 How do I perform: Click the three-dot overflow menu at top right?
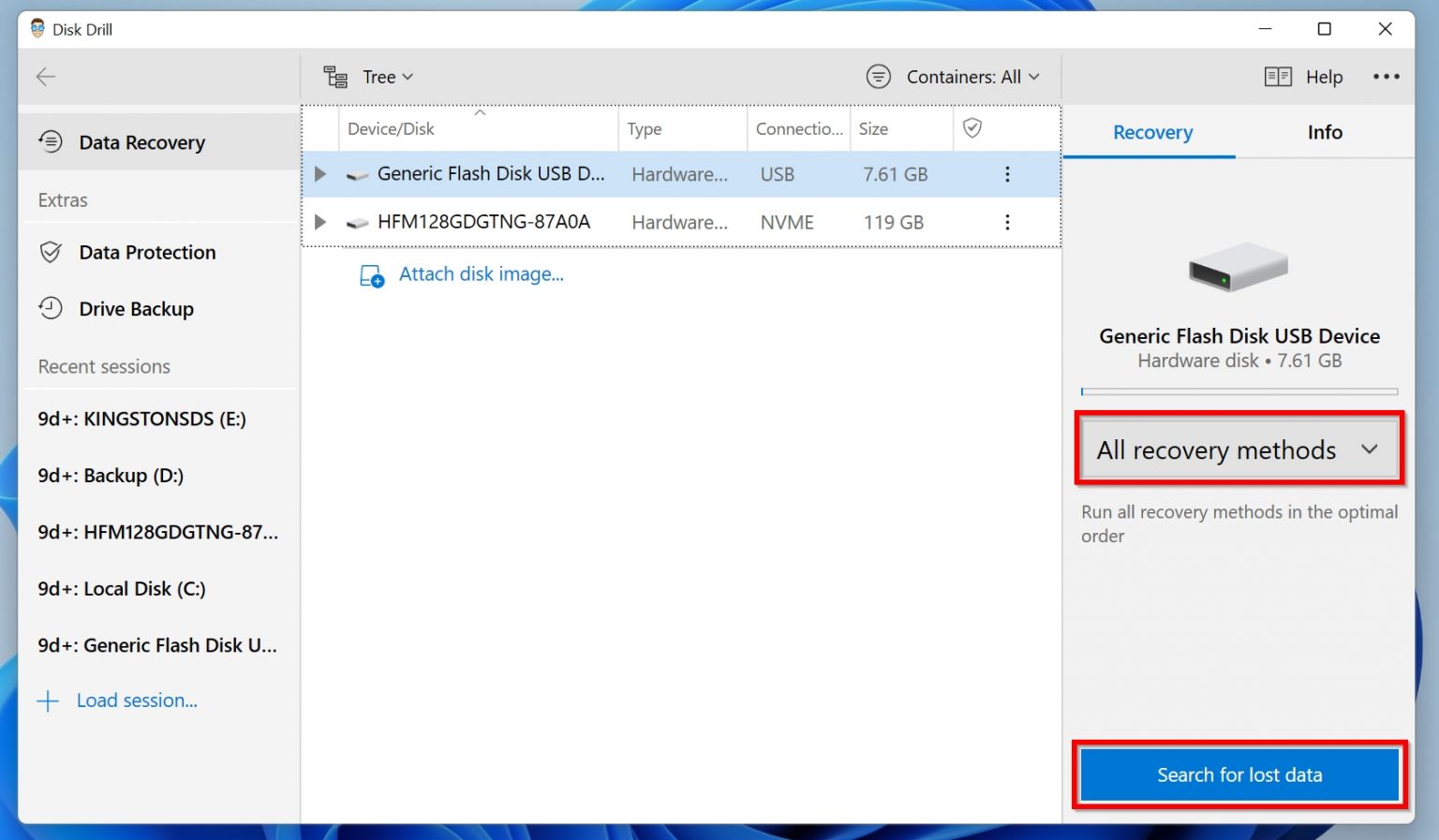pos(1387,77)
